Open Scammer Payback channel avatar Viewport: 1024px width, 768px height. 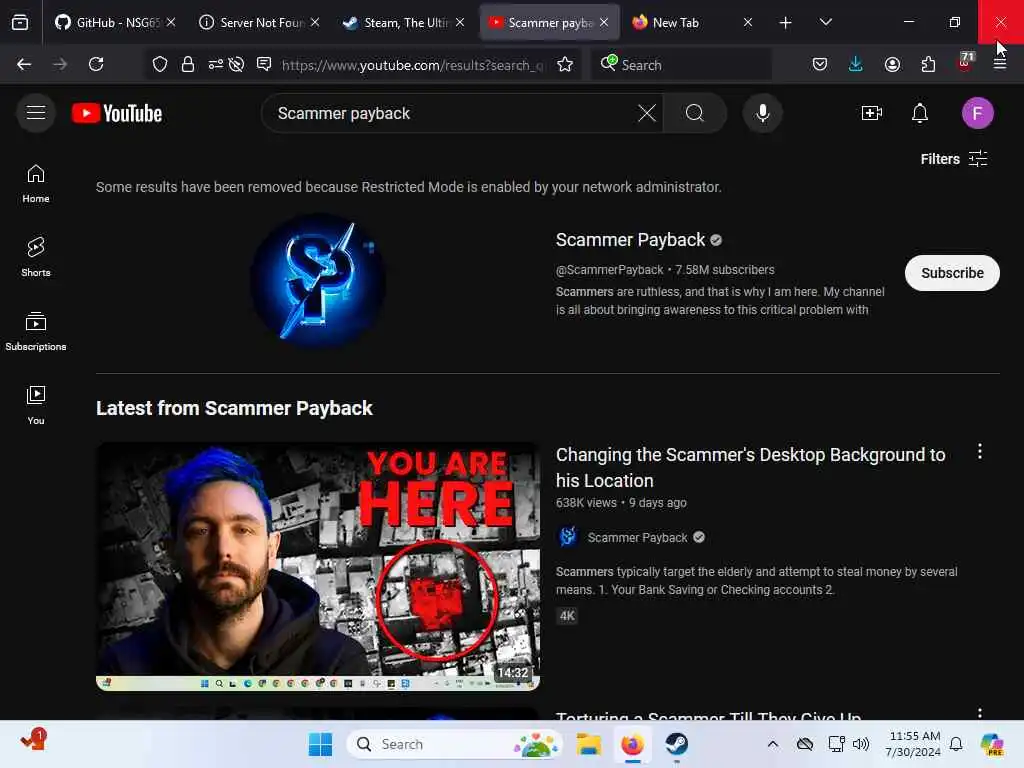tap(318, 280)
